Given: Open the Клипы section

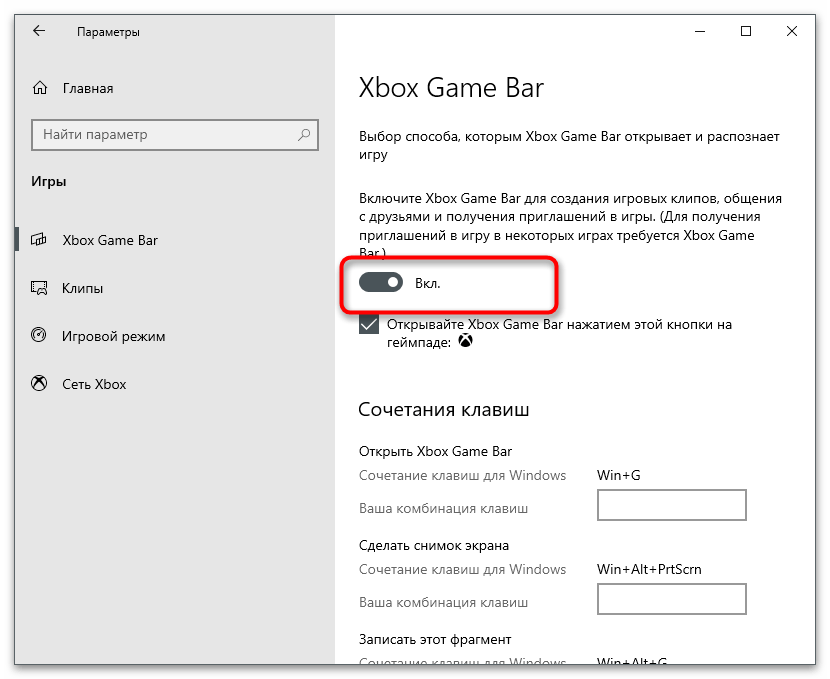Looking at the screenshot, I should [x=83, y=288].
